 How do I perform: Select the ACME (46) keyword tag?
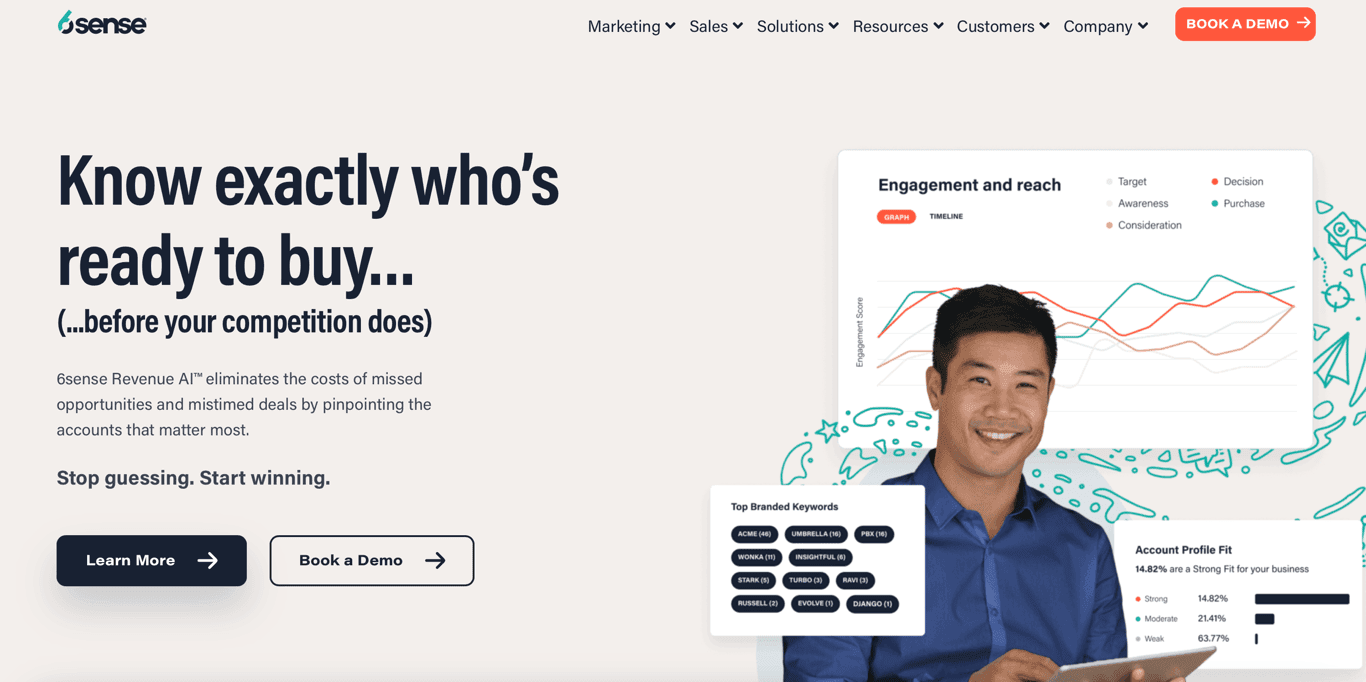pos(754,534)
